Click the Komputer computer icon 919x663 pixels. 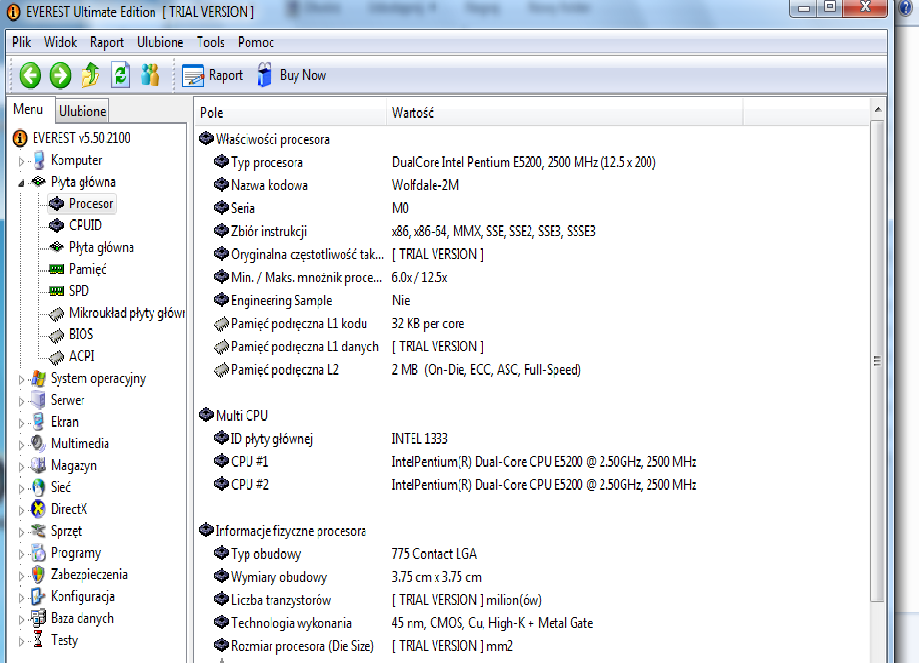click(39, 160)
